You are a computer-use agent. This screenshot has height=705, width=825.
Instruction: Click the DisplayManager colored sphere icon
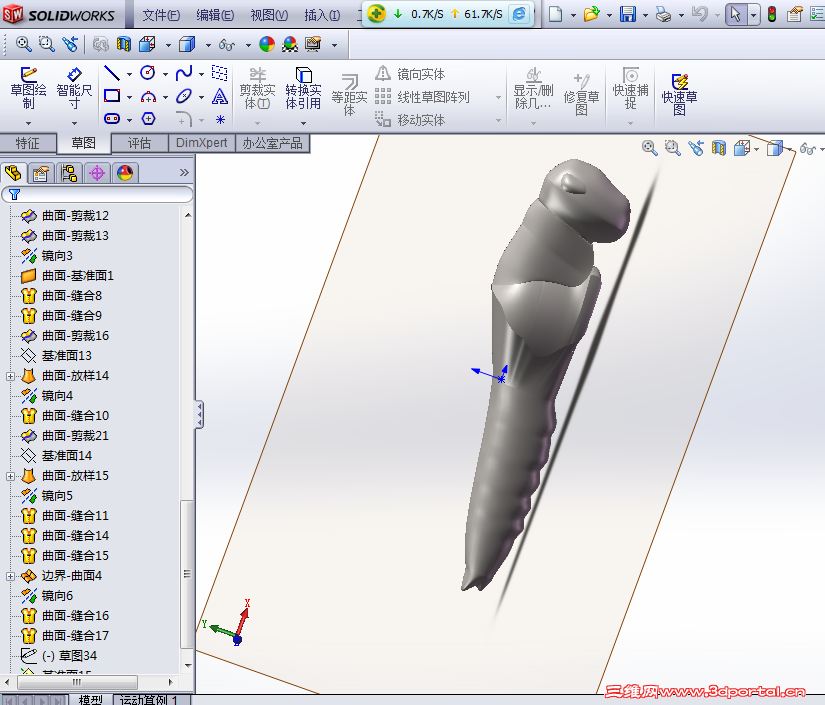pyautogui.click(x=124, y=172)
